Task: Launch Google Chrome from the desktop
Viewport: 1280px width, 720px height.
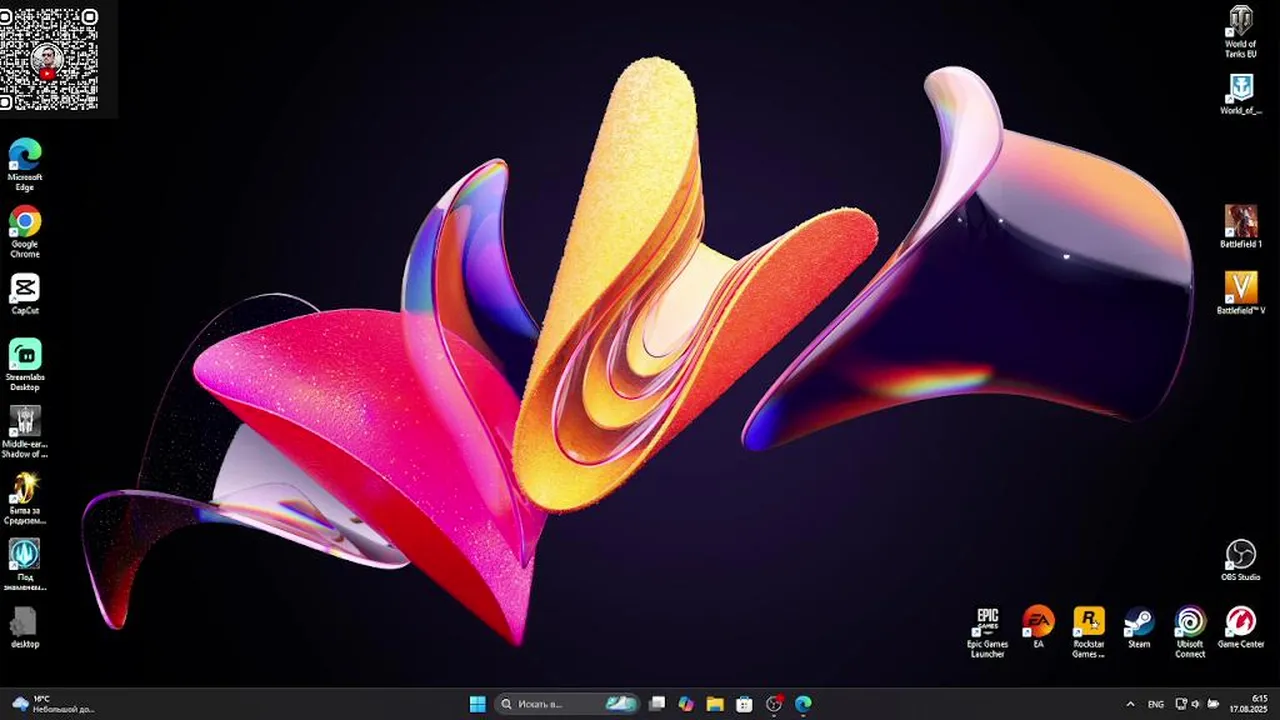Action: pos(25,231)
